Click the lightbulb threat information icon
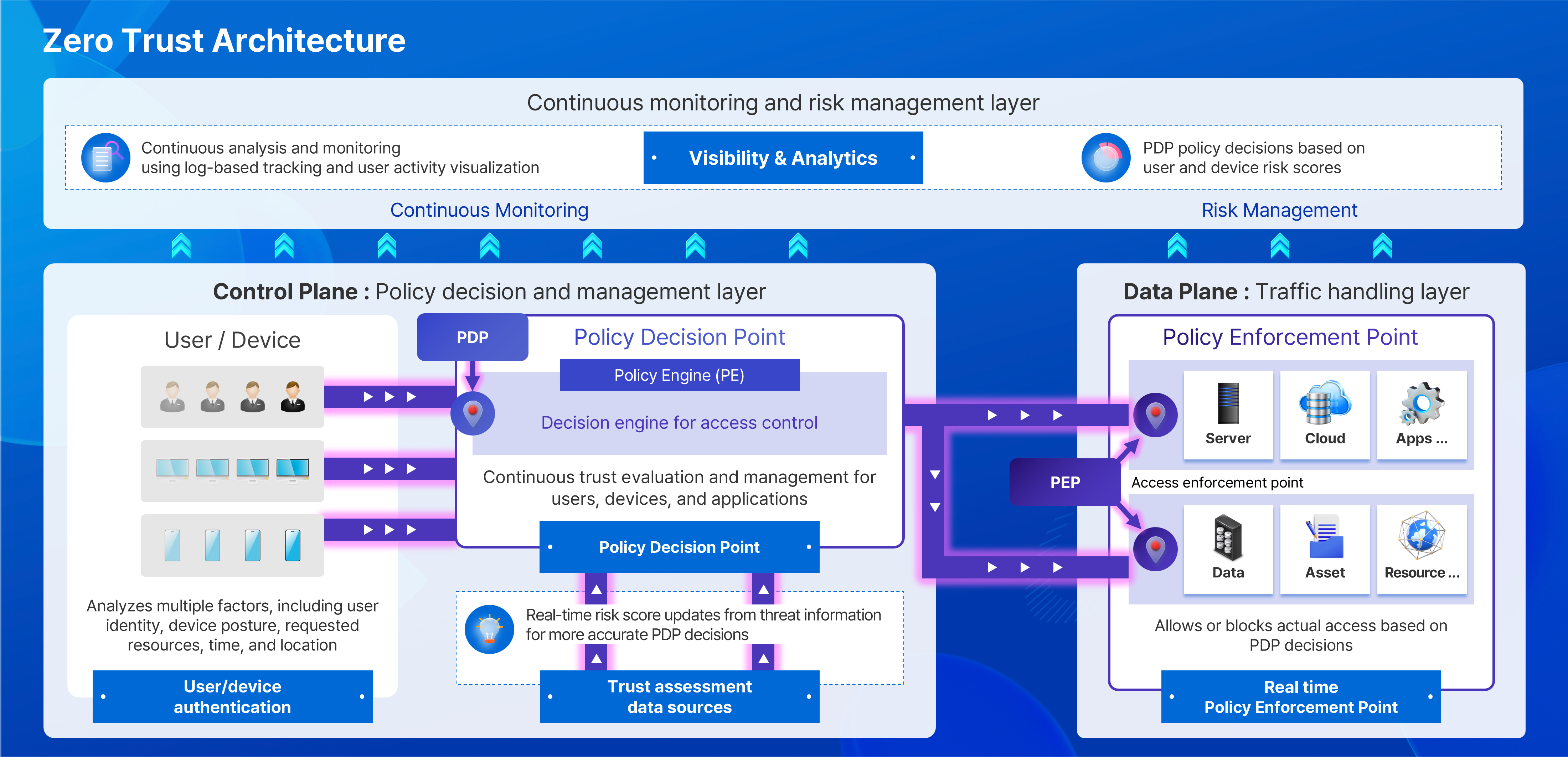 point(489,629)
